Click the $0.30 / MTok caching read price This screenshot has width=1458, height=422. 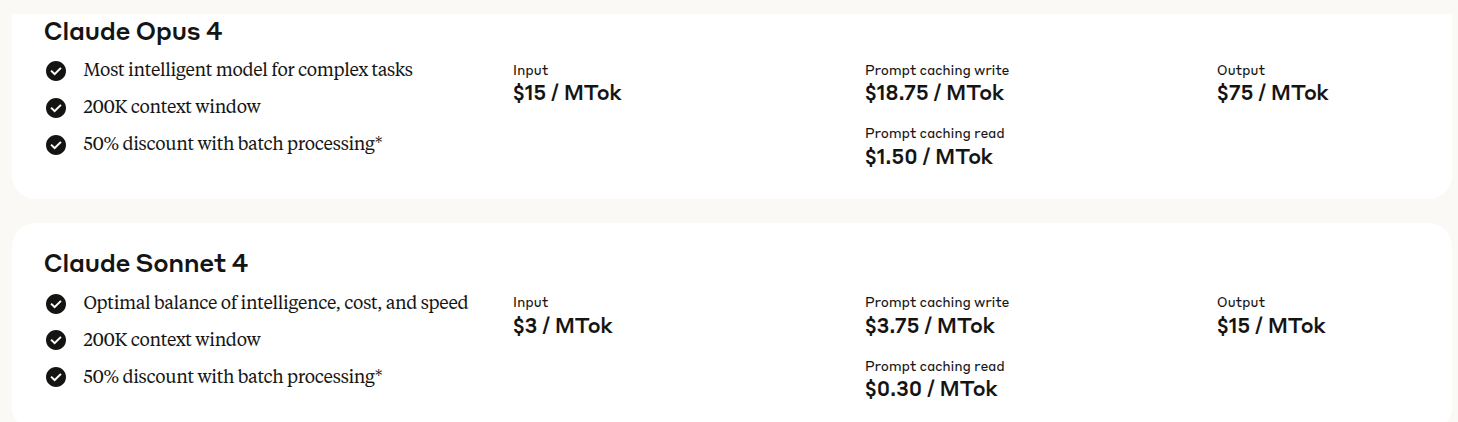[931, 388]
